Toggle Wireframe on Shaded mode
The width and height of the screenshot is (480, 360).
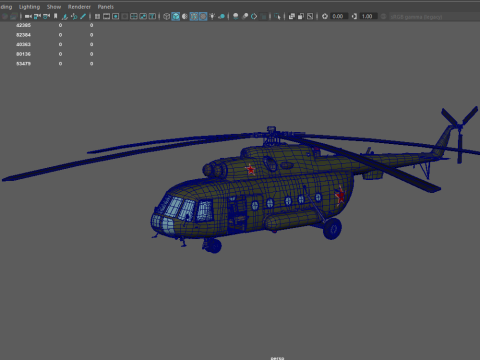(x=194, y=16)
